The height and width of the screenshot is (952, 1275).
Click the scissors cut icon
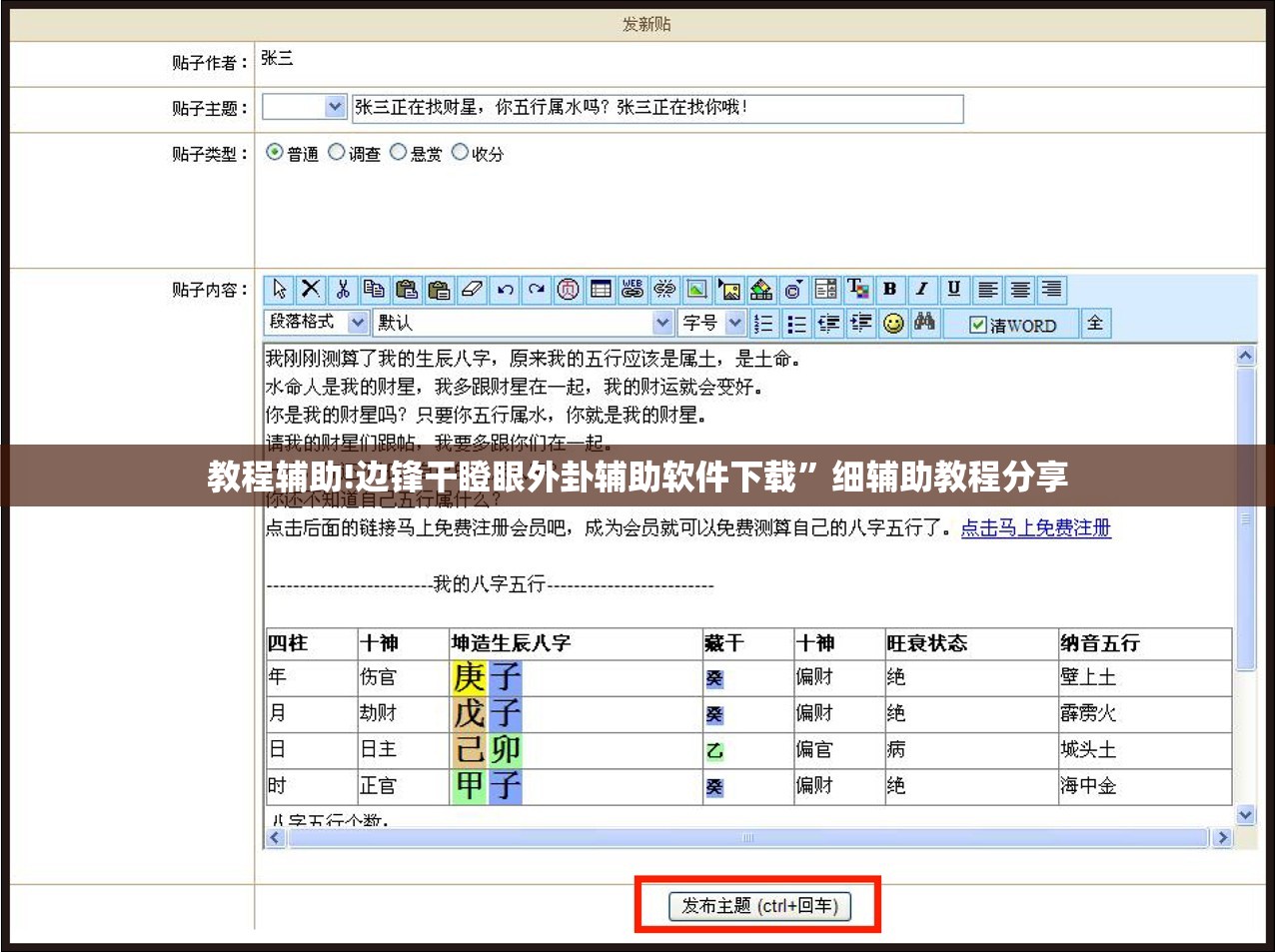[x=343, y=290]
